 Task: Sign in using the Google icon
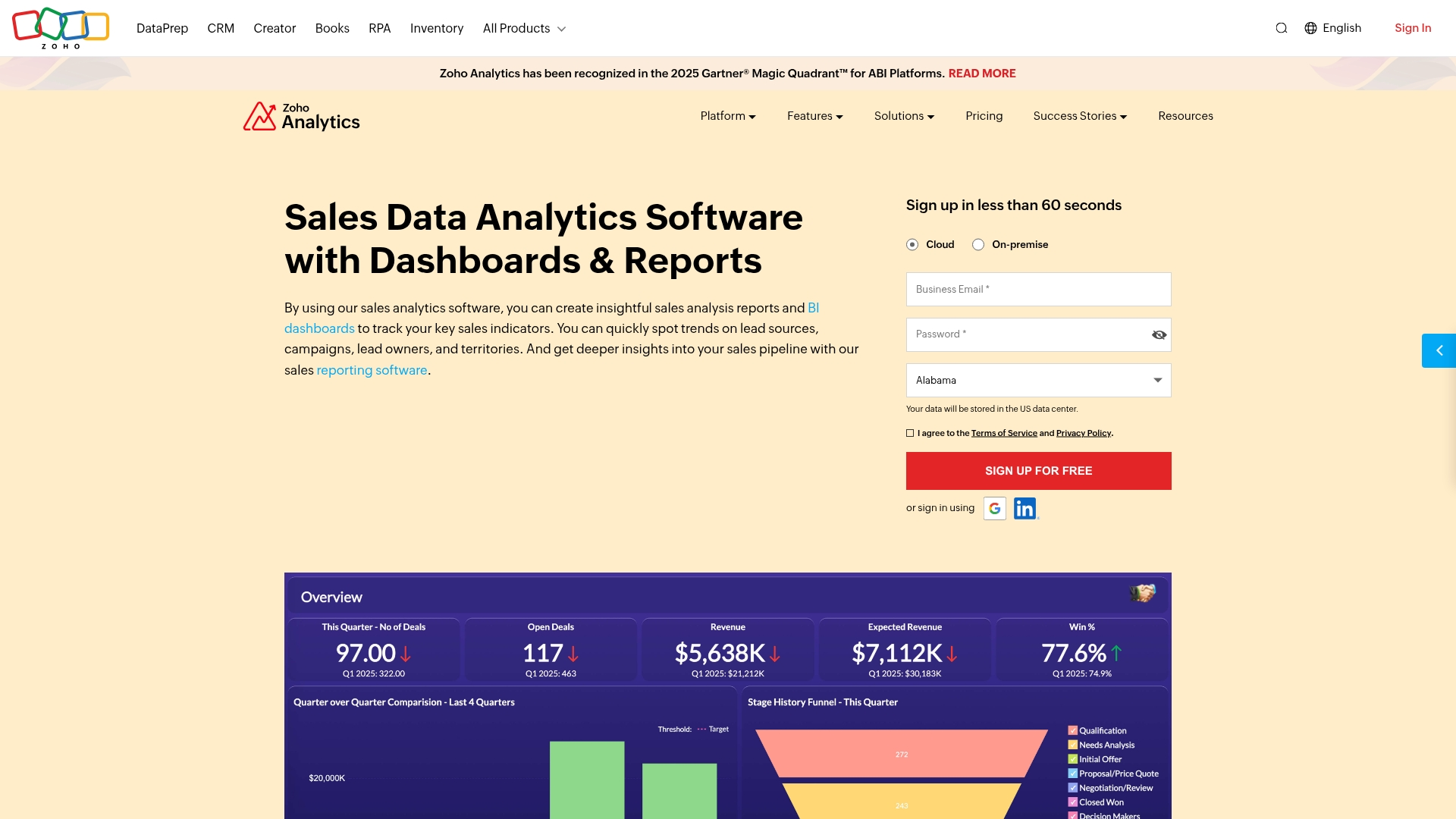(x=994, y=508)
